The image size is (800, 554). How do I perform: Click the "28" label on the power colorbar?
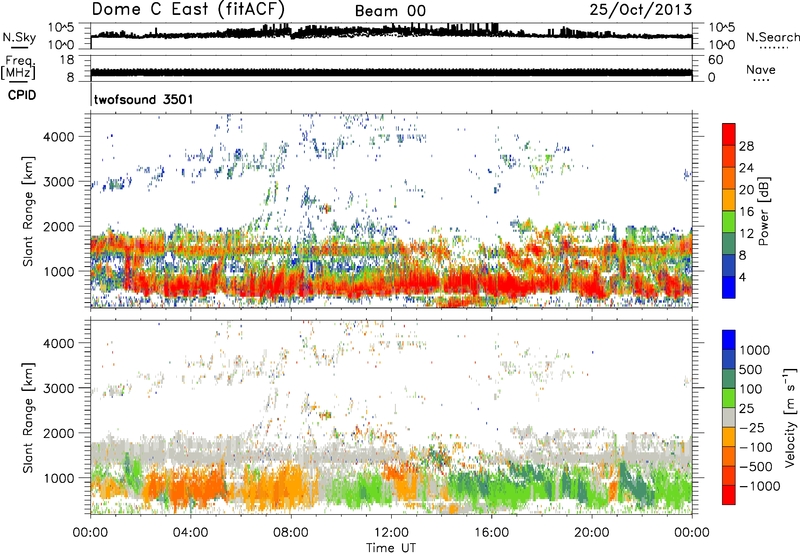click(746, 146)
